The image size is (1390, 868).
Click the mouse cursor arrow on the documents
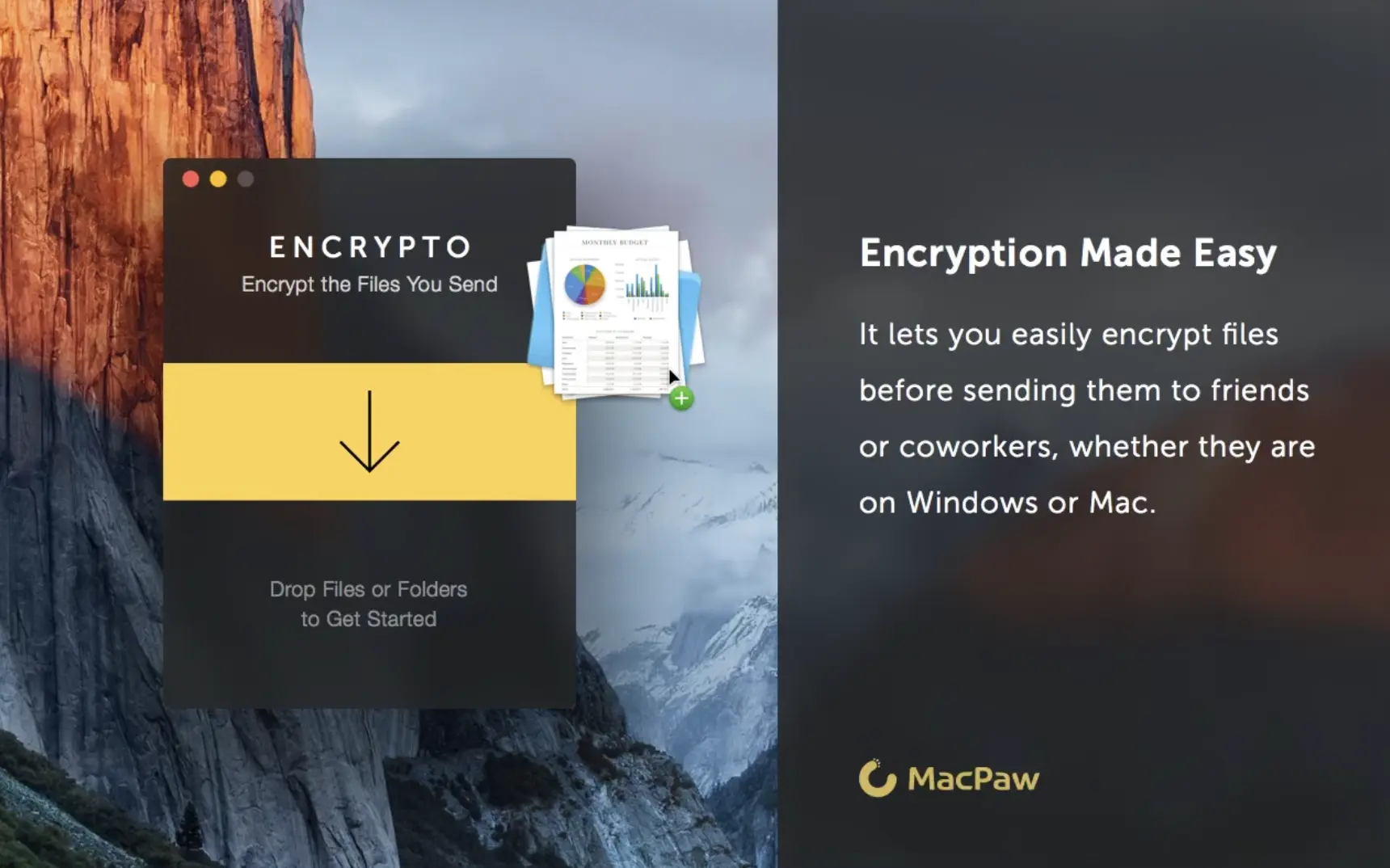click(x=674, y=377)
